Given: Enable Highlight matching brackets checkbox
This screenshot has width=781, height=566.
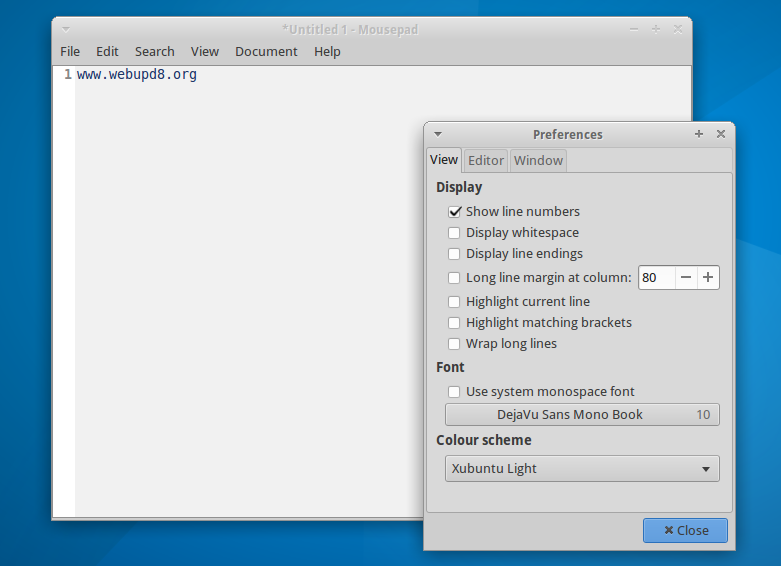Looking at the screenshot, I should pos(454,323).
